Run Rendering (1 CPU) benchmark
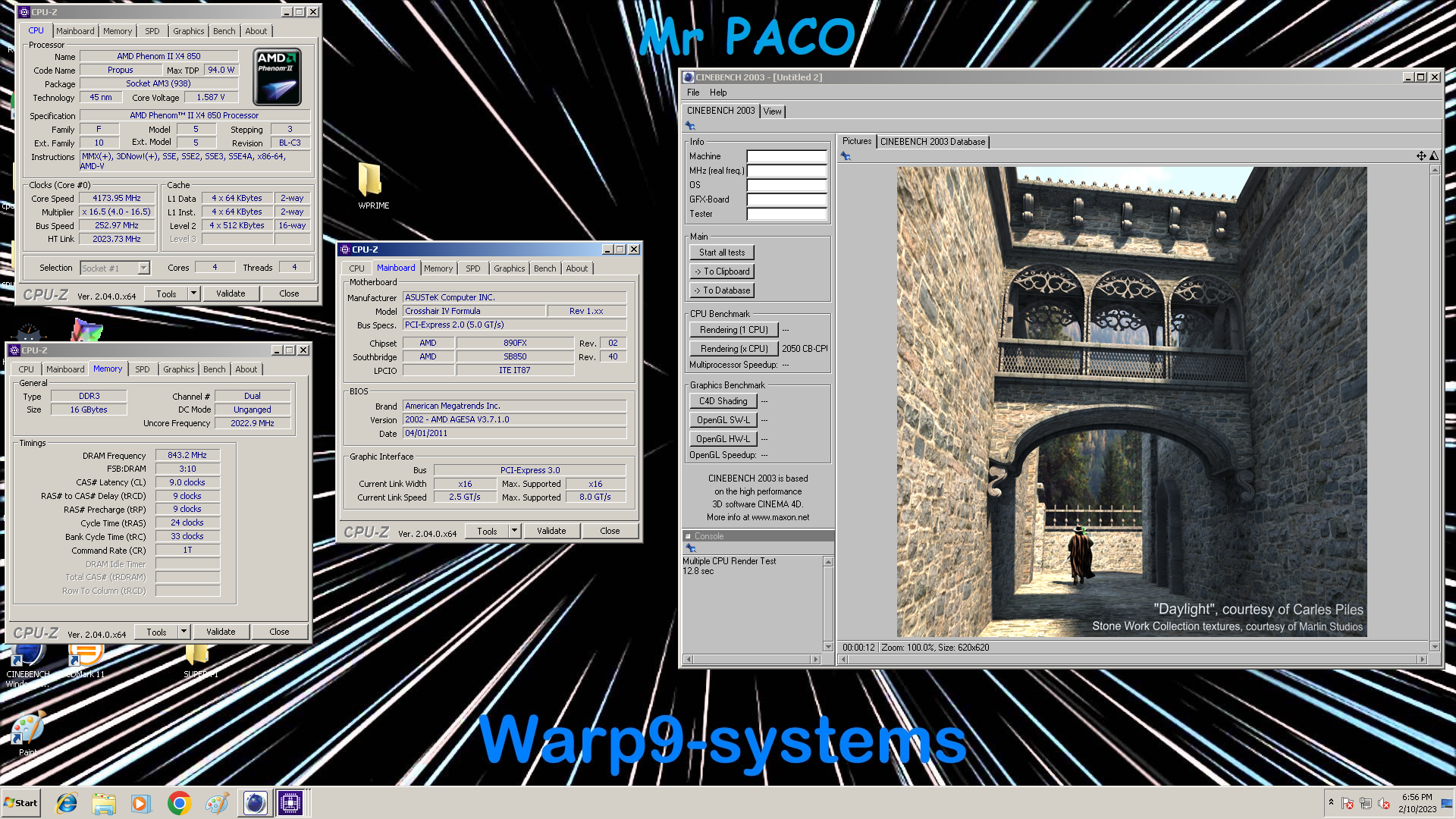 (x=733, y=330)
